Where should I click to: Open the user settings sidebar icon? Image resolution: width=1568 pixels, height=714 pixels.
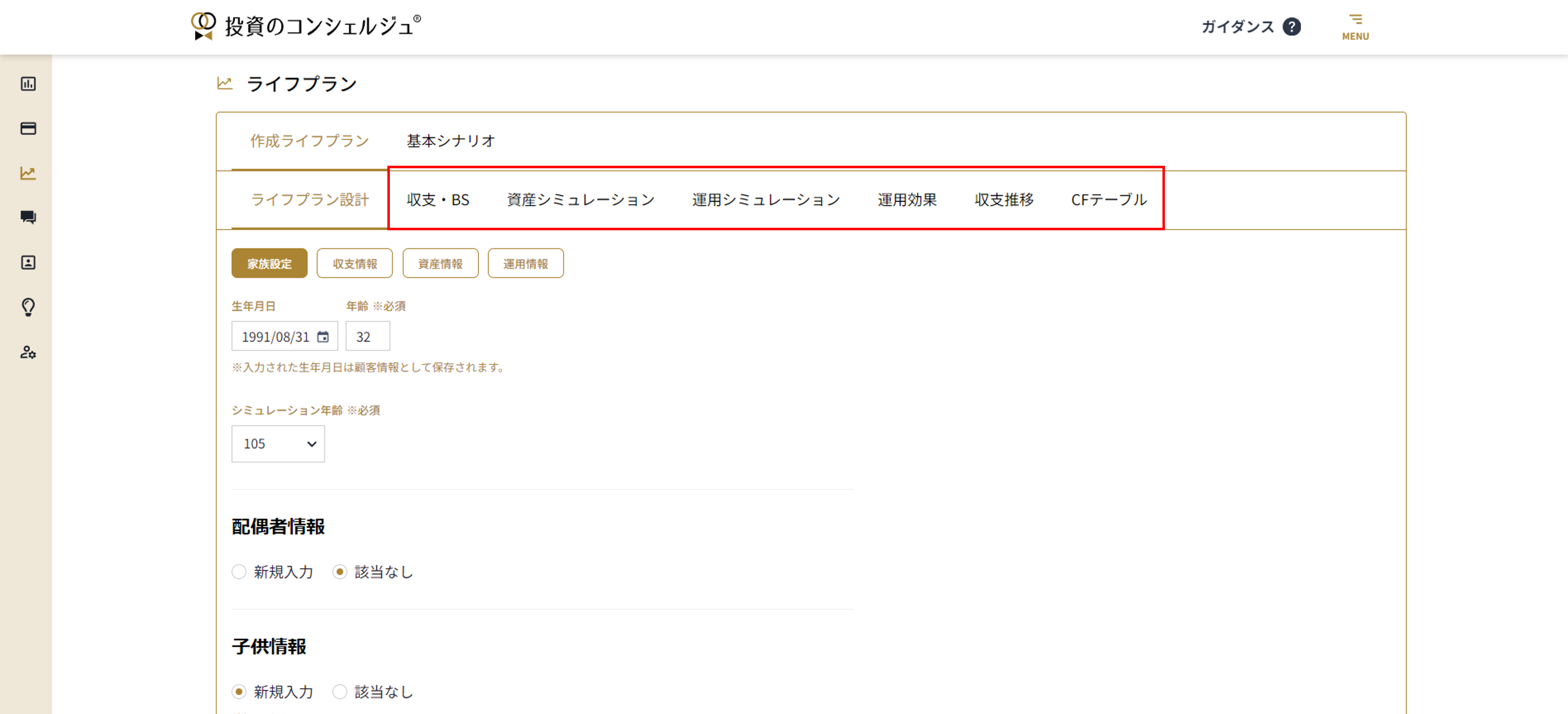pyautogui.click(x=28, y=352)
